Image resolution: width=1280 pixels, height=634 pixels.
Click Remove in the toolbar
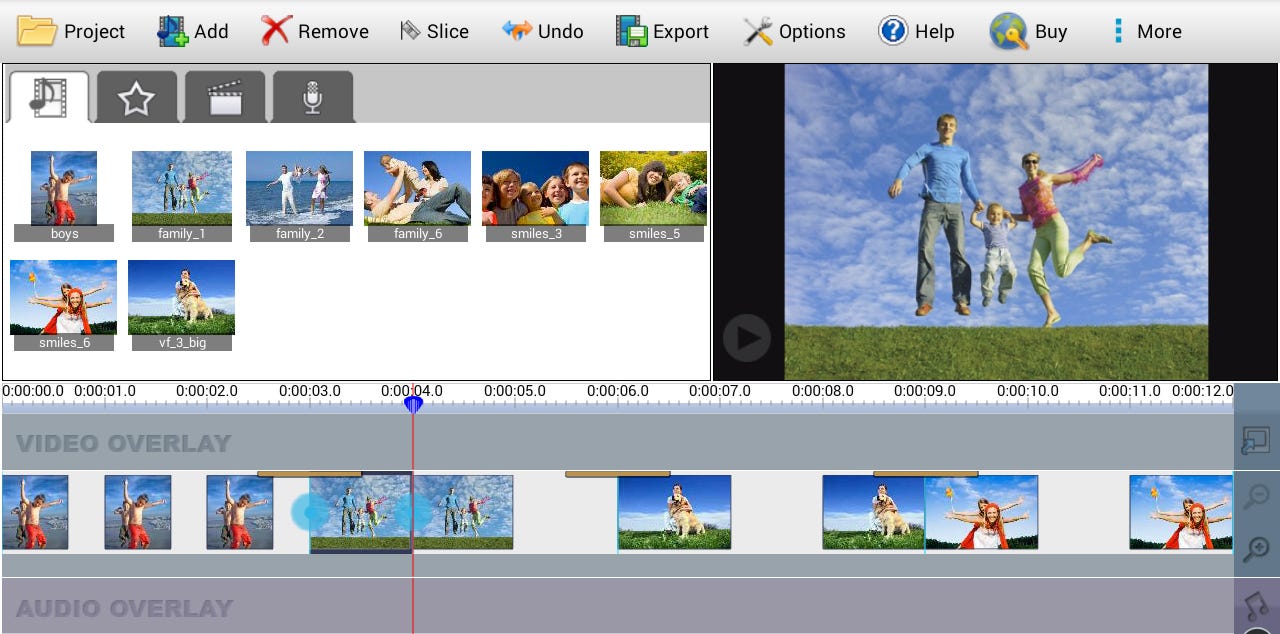pos(315,31)
